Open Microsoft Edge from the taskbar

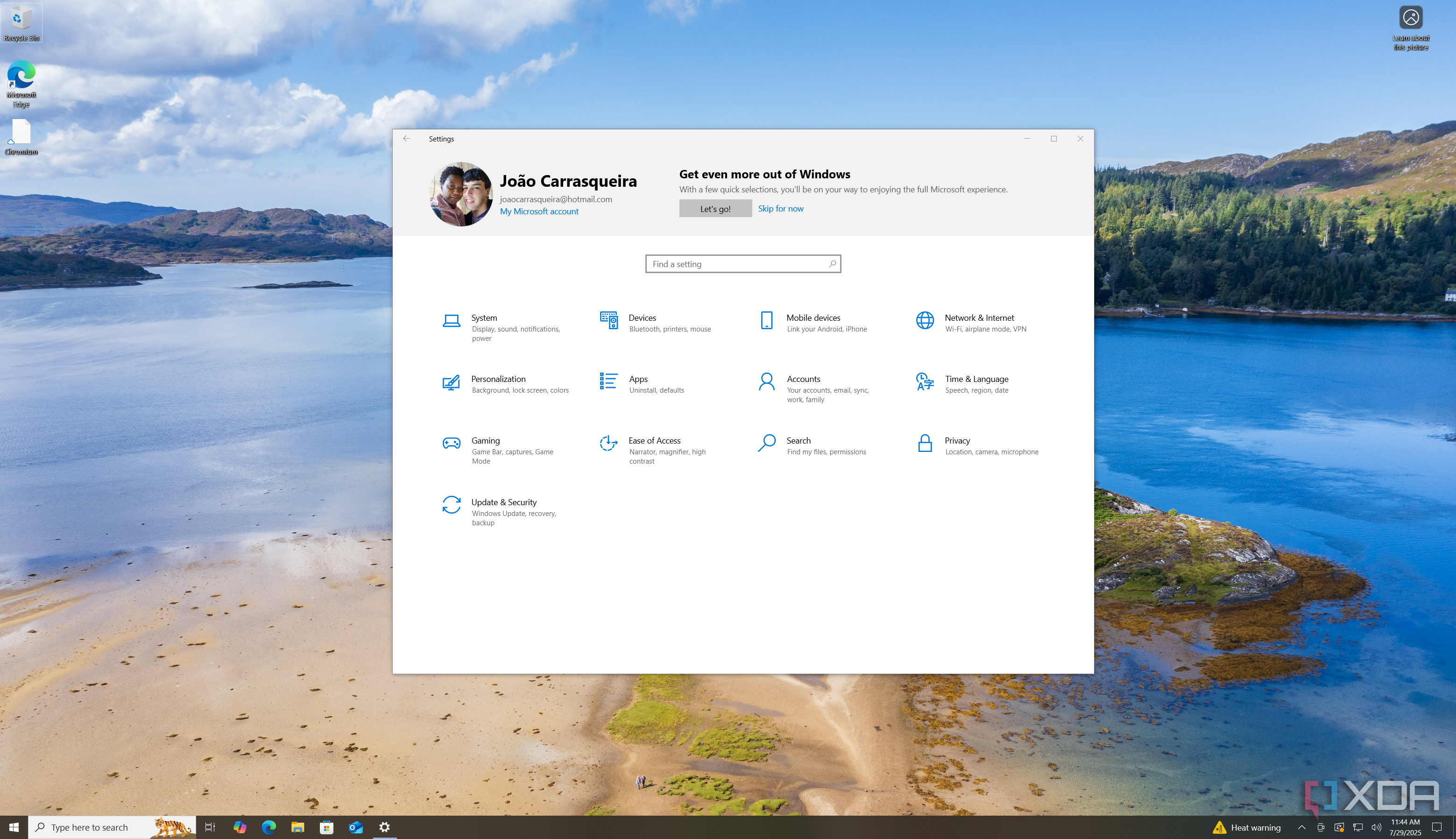click(x=269, y=827)
